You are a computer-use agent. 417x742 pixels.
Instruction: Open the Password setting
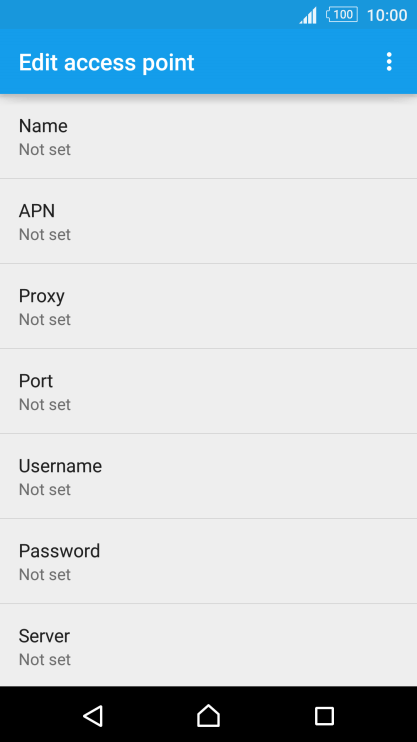click(208, 561)
